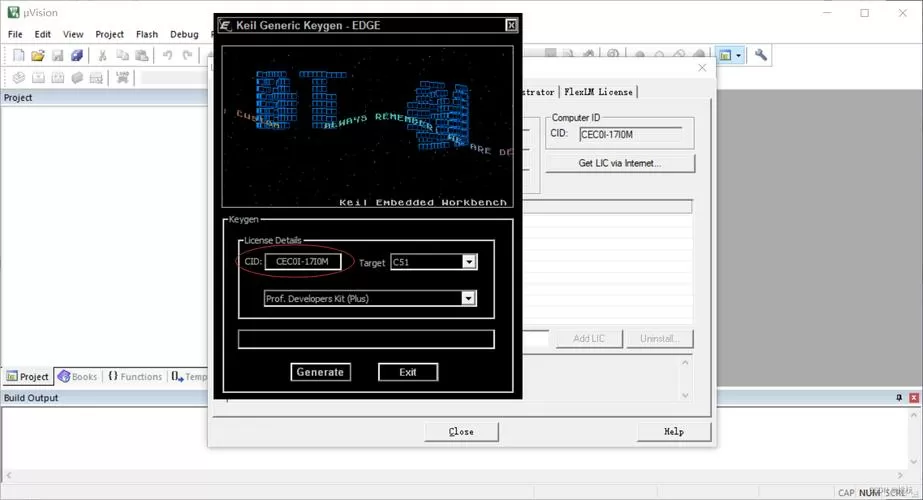Click the Copy toolbar icon

pyautogui.click(x=122, y=55)
